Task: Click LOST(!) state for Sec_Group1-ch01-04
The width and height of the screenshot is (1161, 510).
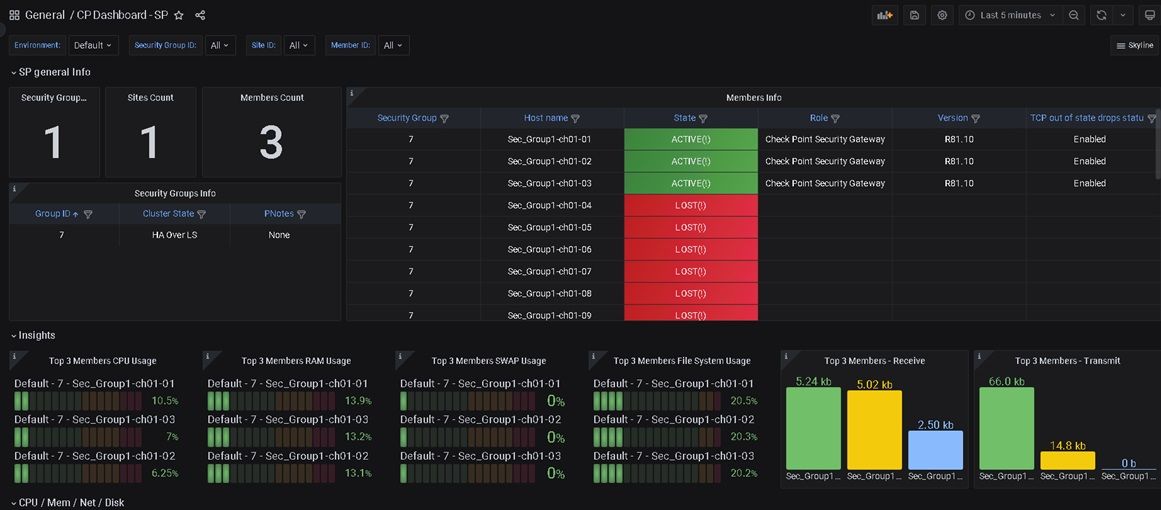Action: (x=691, y=205)
